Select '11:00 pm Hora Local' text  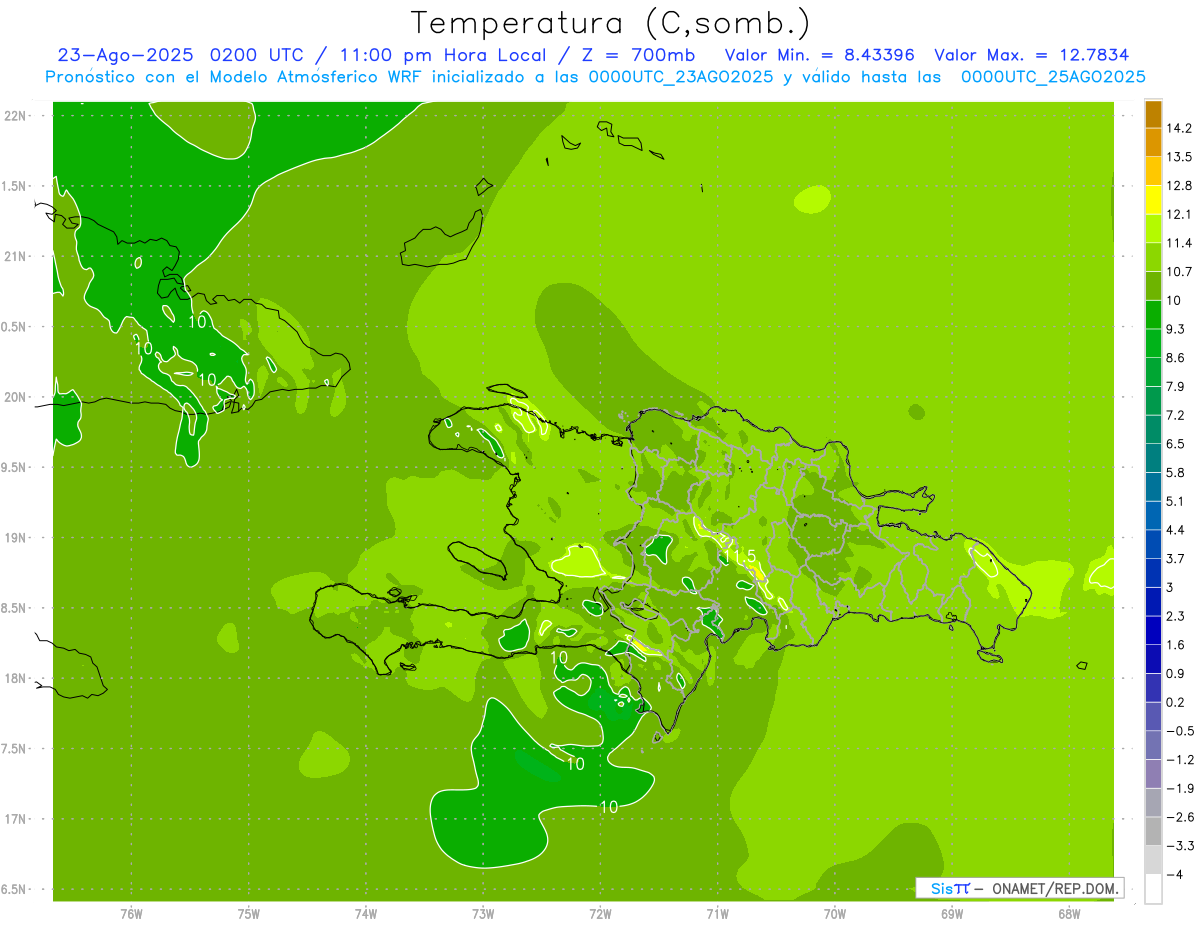[x=442, y=55]
